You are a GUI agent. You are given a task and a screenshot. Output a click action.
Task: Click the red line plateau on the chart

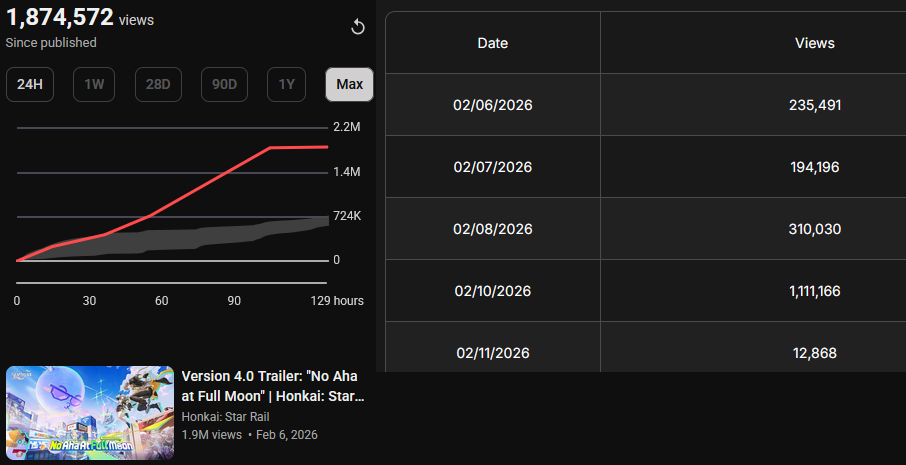click(299, 147)
